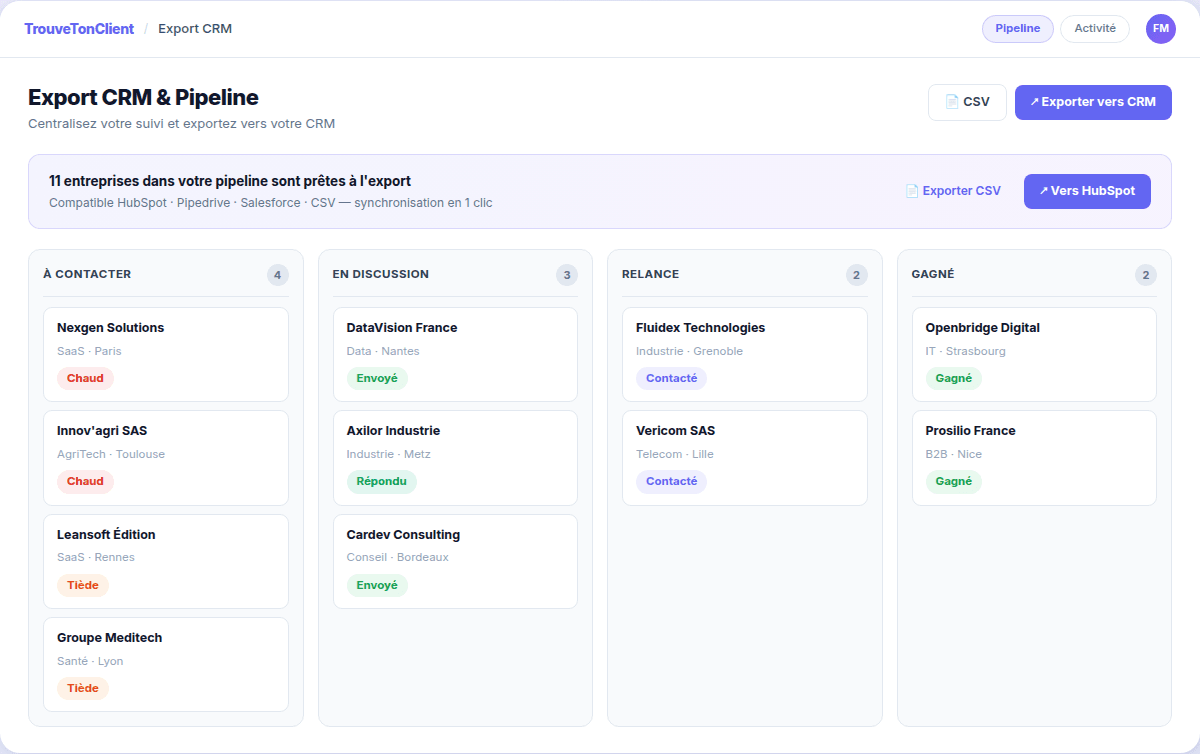Image resolution: width=1200 pixels, height=754 pixels.
Task: Click the EN DISCUSSION column header
Action: 381,274
